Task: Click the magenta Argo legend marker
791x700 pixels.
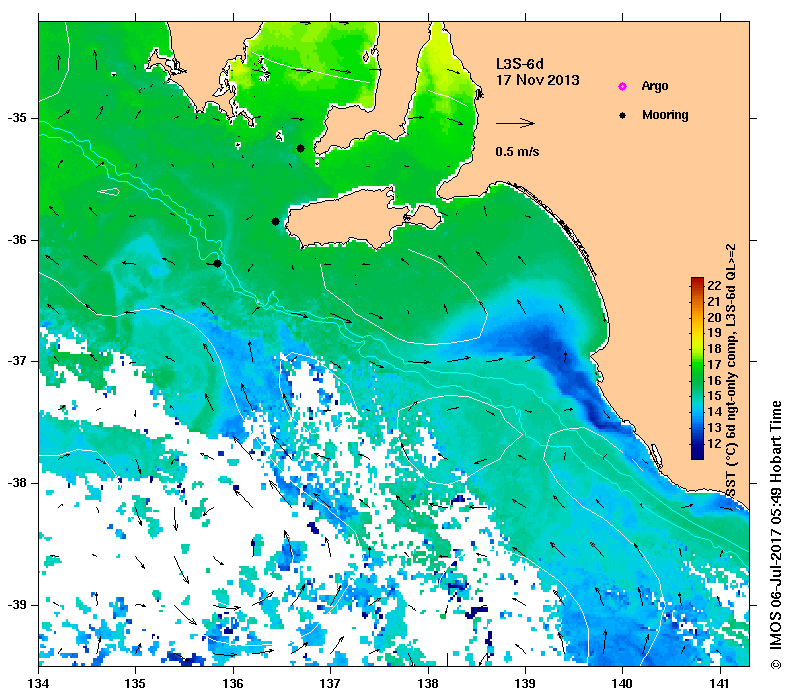Action: [x=623, y=86]
